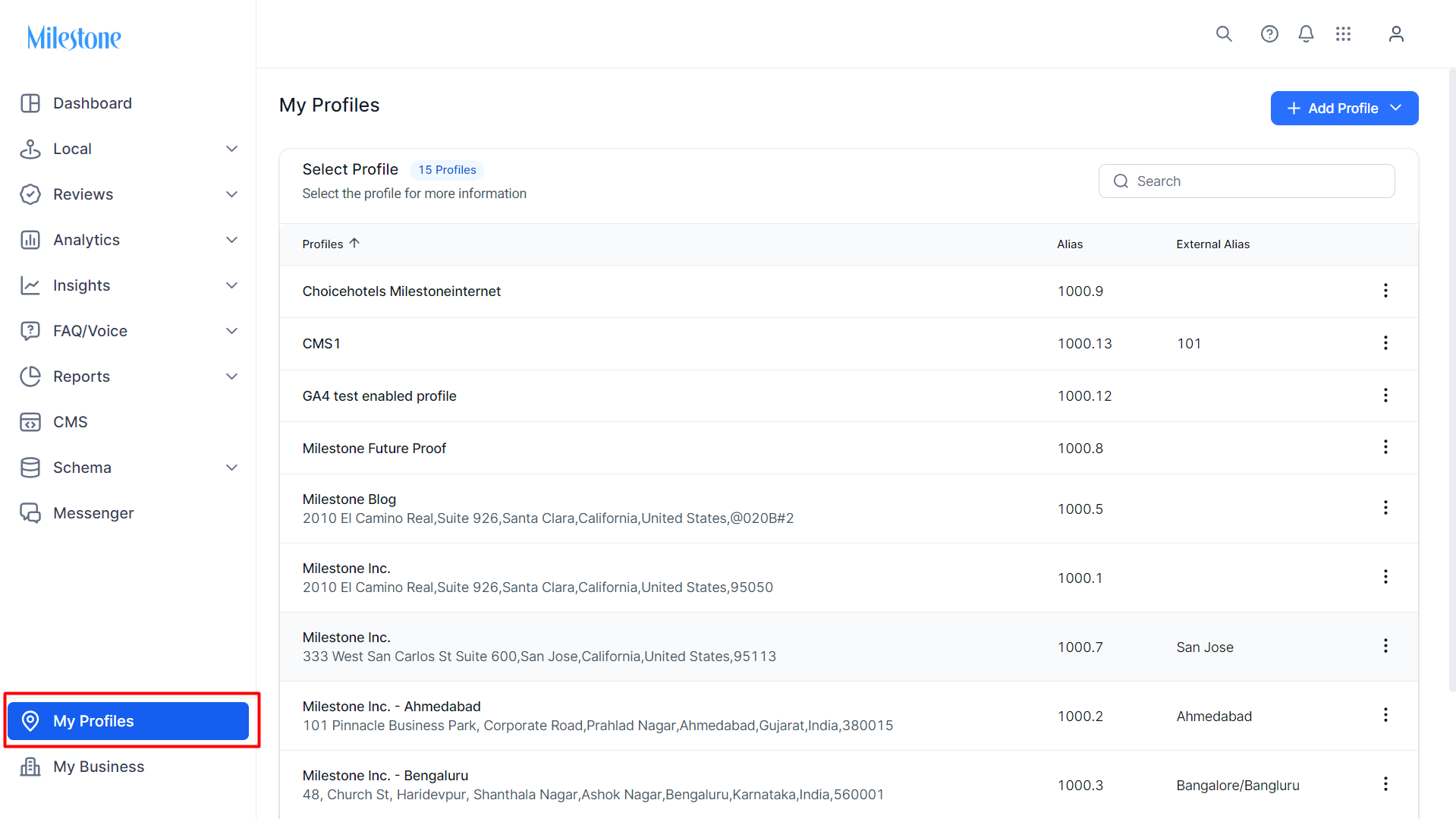Focus the profile Search field
The image size is (1456, 819).
(x=1247, y=181)
